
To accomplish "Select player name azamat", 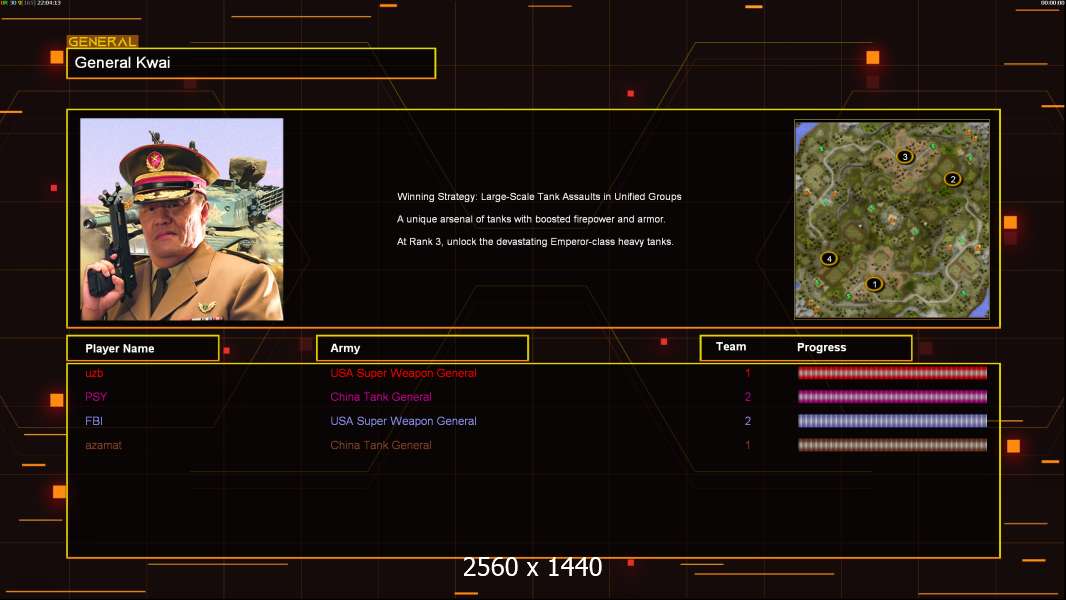I will click(103, 445).
